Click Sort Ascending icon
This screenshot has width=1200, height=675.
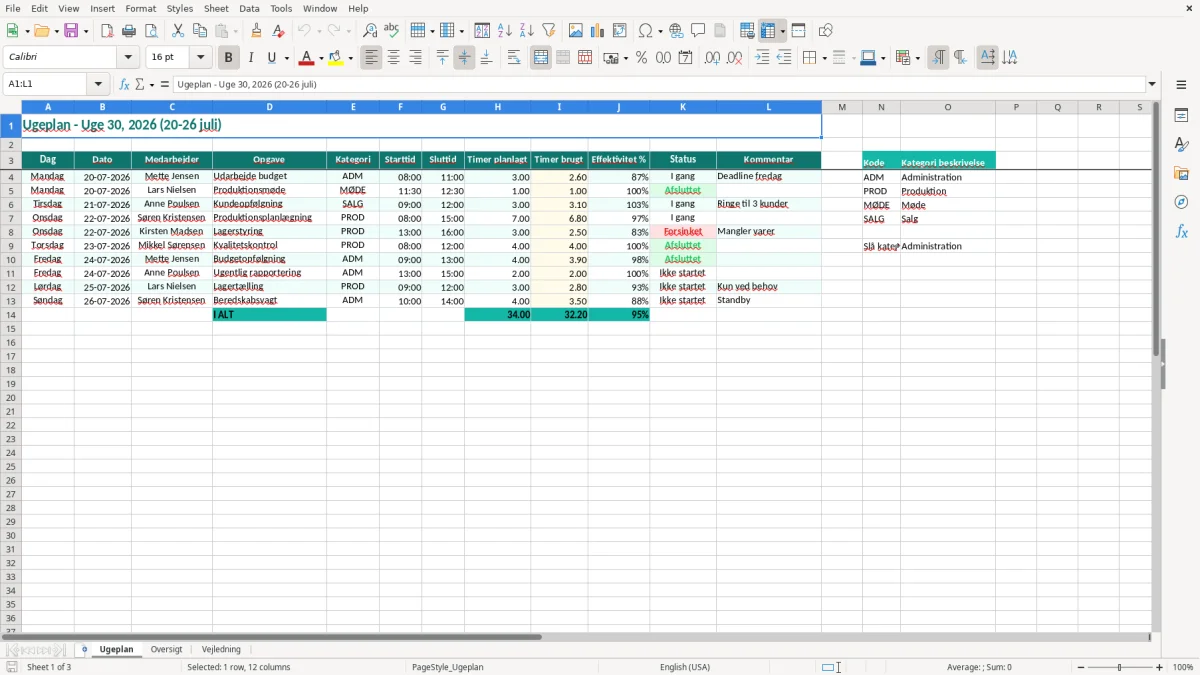505,31
